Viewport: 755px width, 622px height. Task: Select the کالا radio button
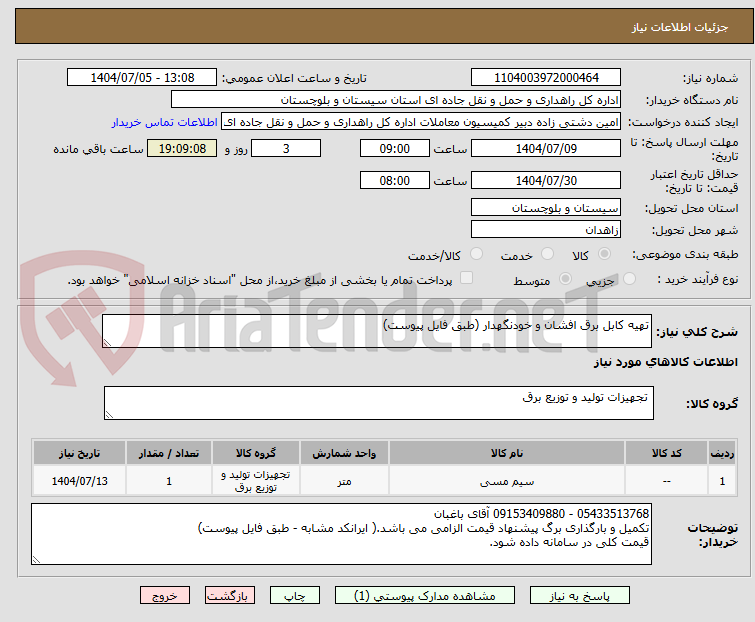pyautogui.click(x=604, y=253)
